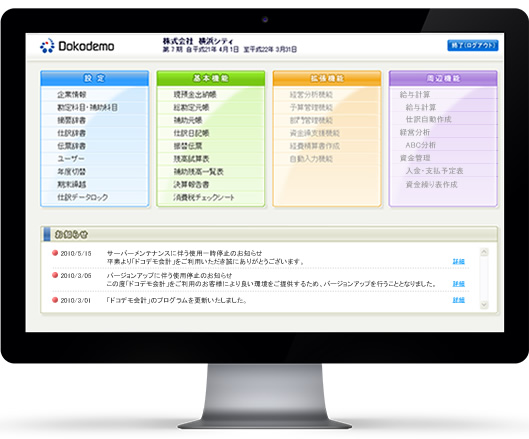Open details for the 2010/3/01 notice
The image size is (529, 439).
pyautogui.click(x=458, y=300)
